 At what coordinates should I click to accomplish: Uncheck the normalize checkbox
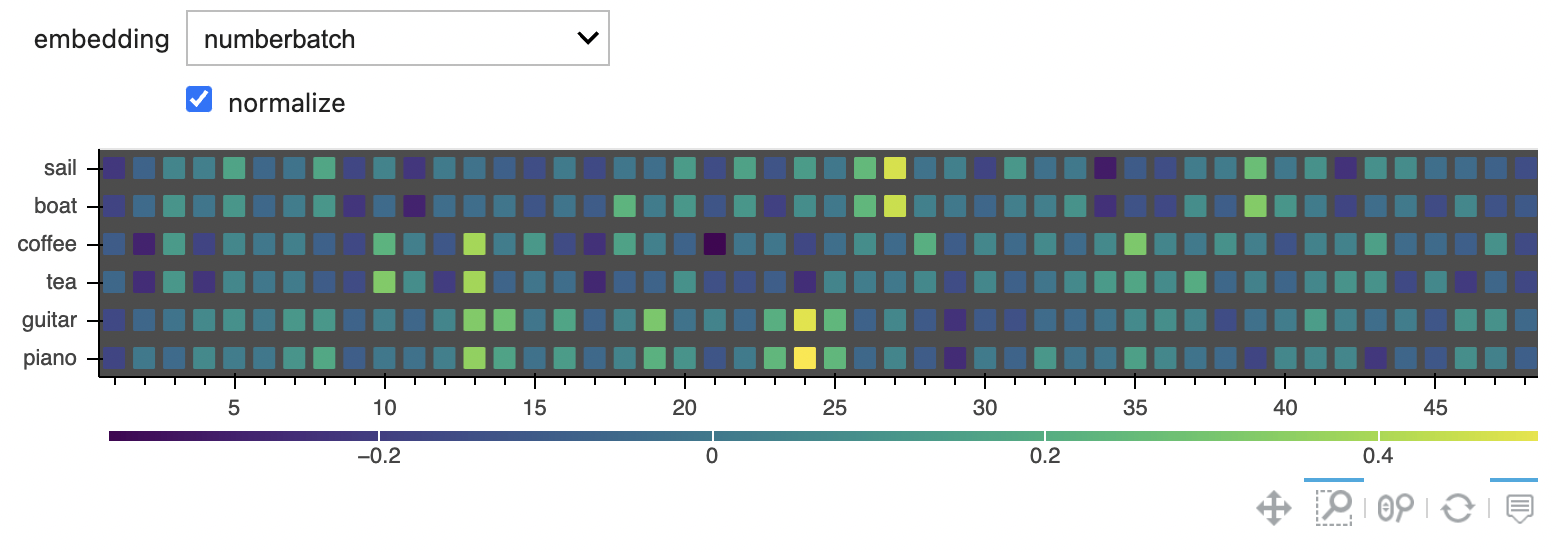199,99
